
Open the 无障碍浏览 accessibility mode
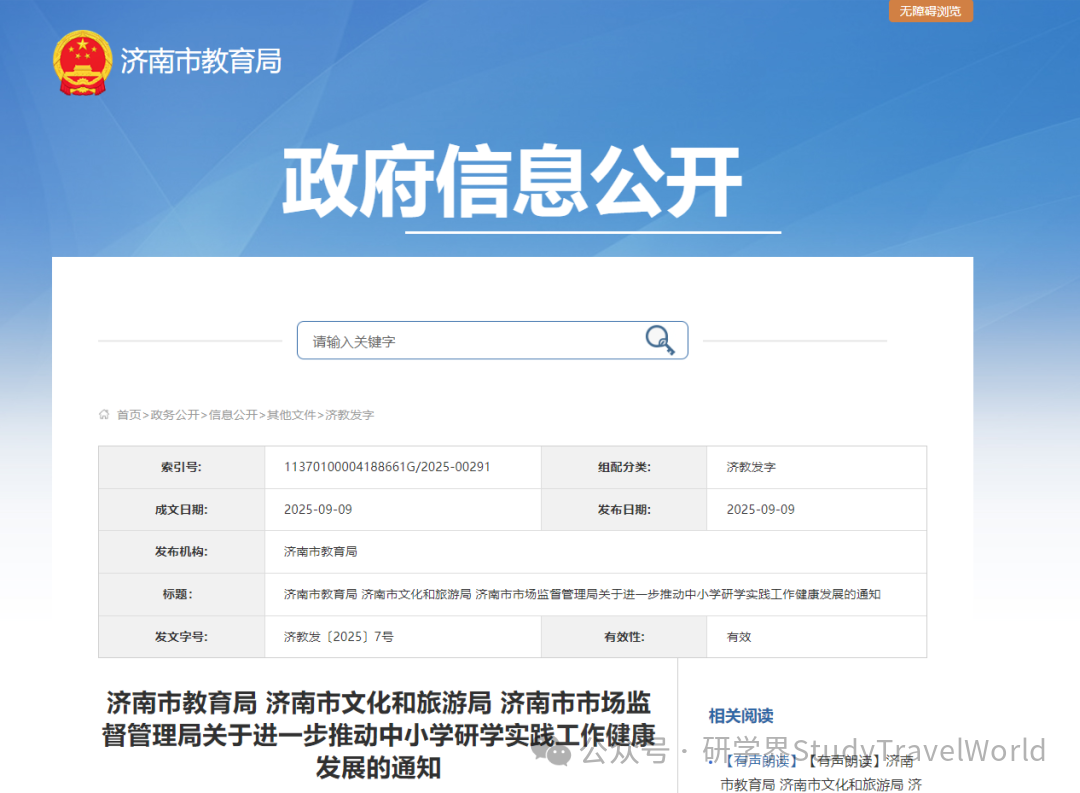click(x=930, y=11)
